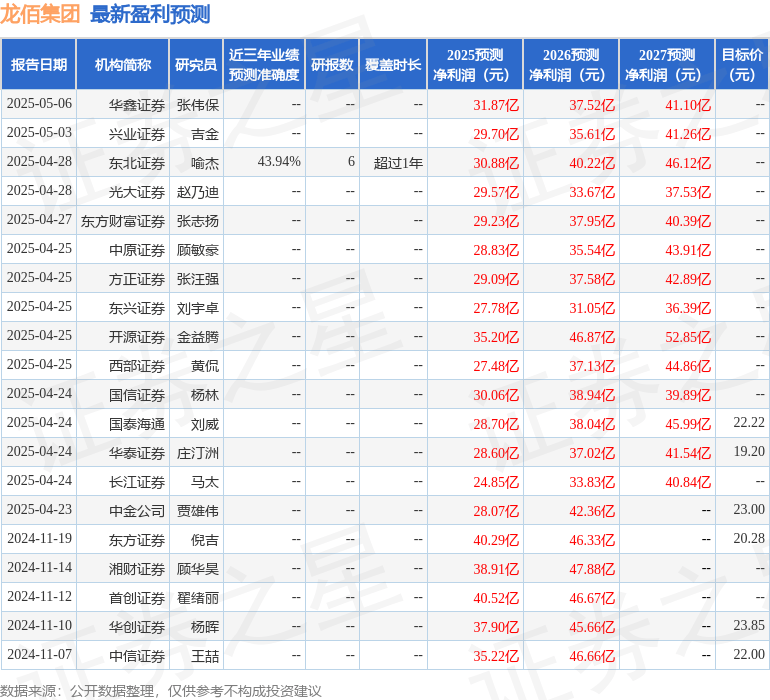
Task: Click the date 2024-11-07 cell
Action: point(39,654)
